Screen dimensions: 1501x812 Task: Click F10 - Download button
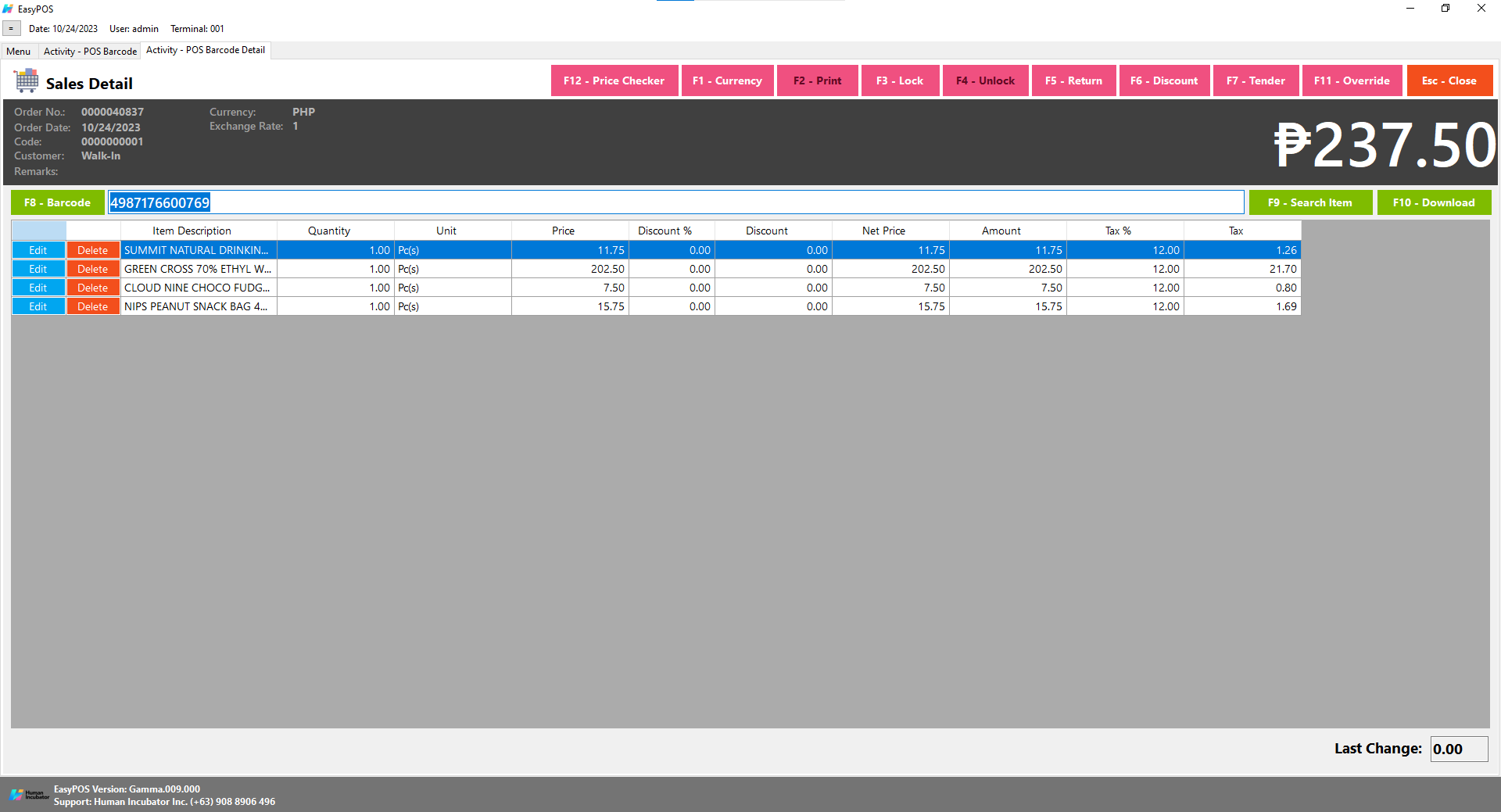[1433, 202]
